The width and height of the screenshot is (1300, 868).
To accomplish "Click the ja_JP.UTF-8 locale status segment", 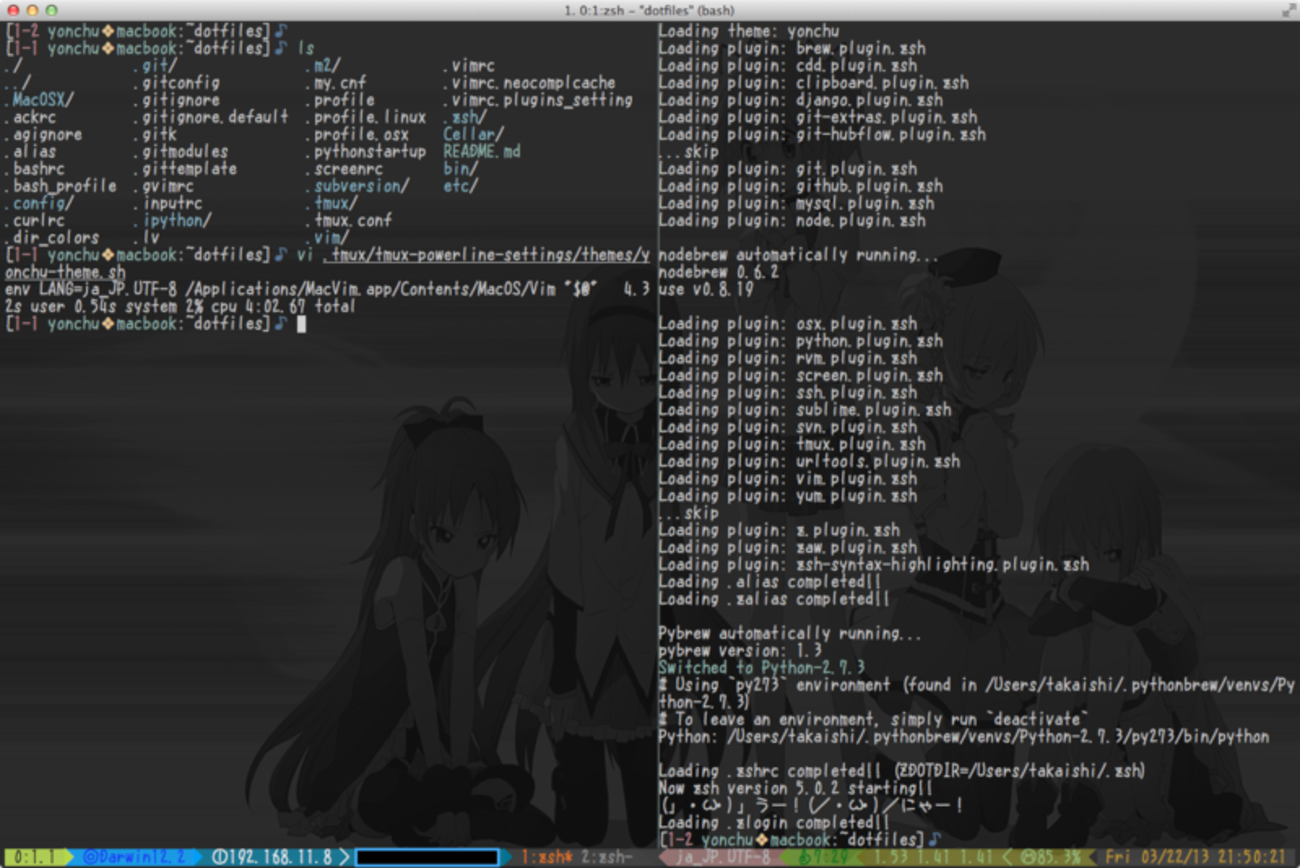I will (x=723, y=857).
